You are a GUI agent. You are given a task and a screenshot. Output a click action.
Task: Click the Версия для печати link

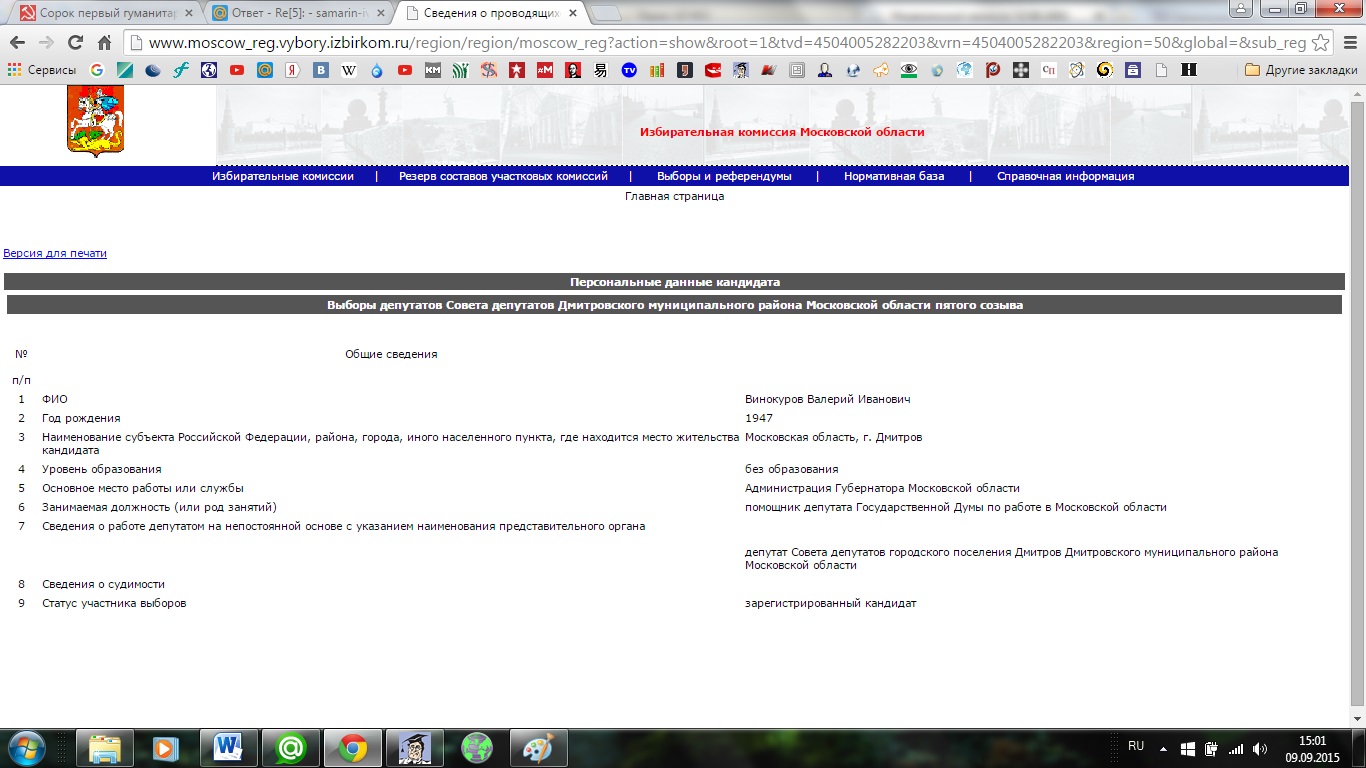point(55,253)
